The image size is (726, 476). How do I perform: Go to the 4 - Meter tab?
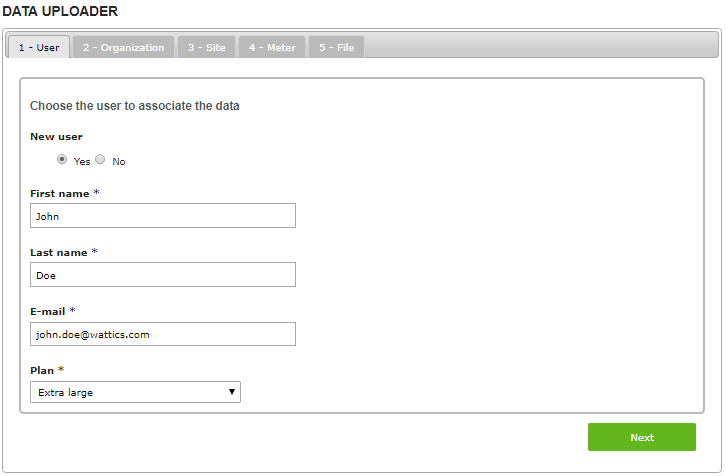click(x=272, y=47)
